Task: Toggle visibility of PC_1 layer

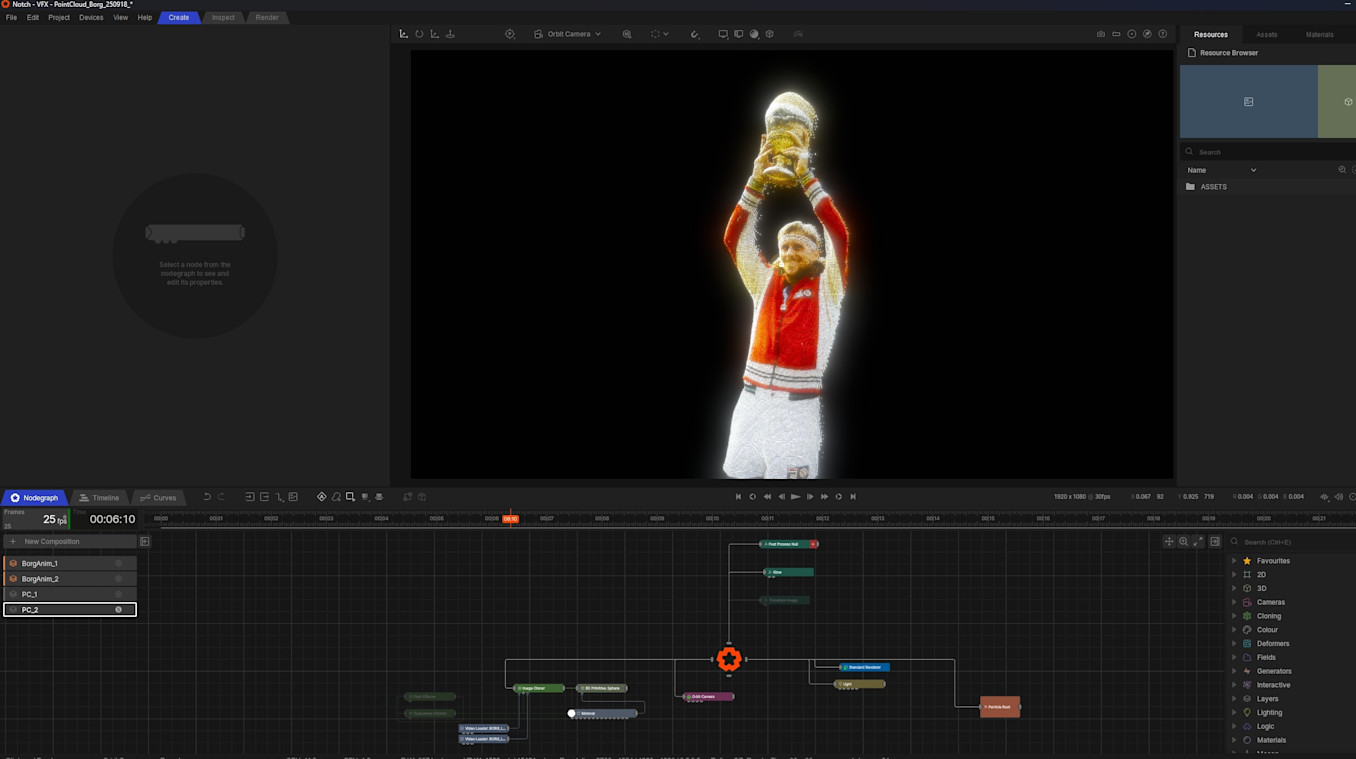Action: coord(118,594)
